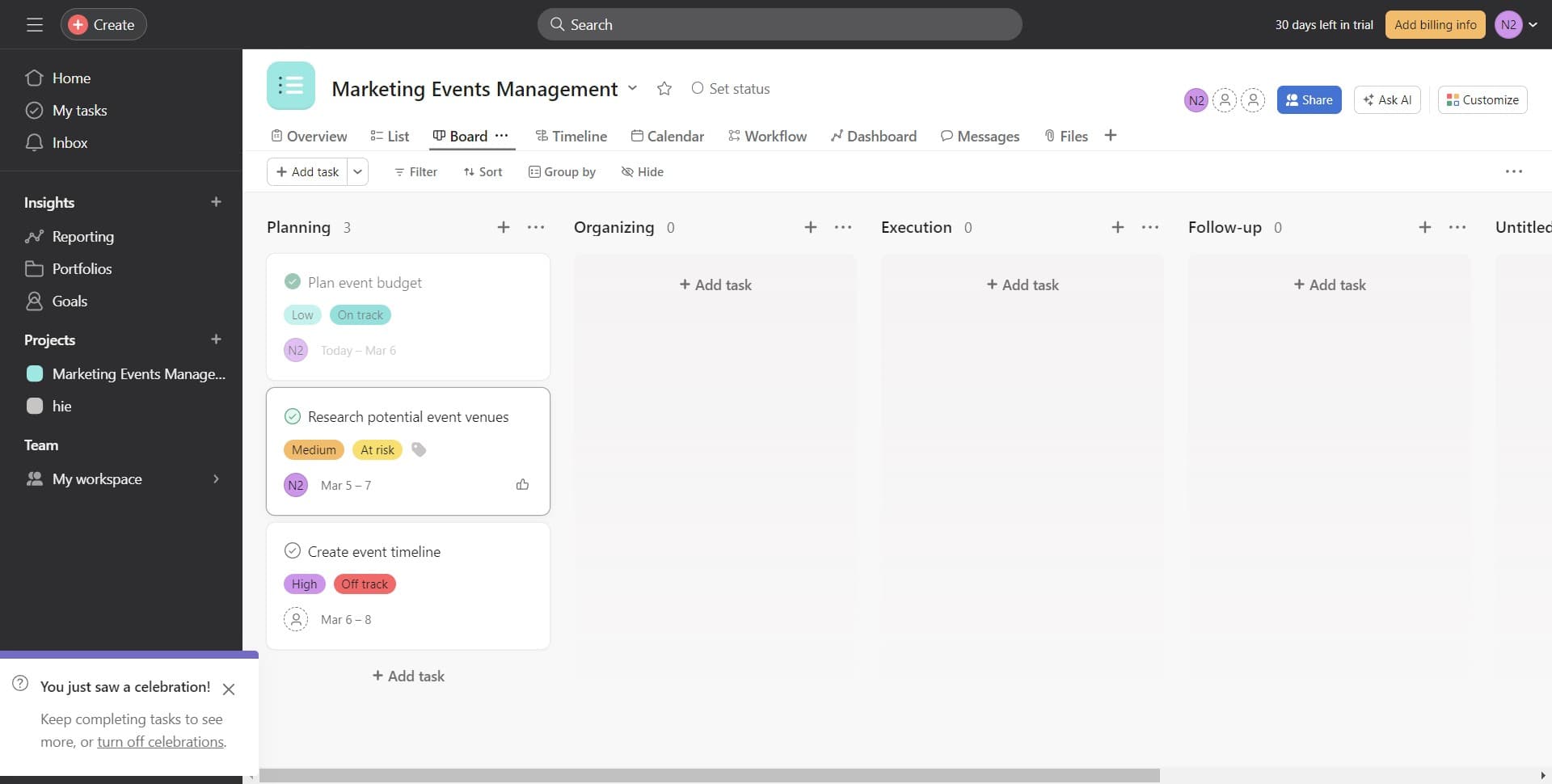
Task: Open the Add task dropdown arrow
Action: click(x=357, y=171)
